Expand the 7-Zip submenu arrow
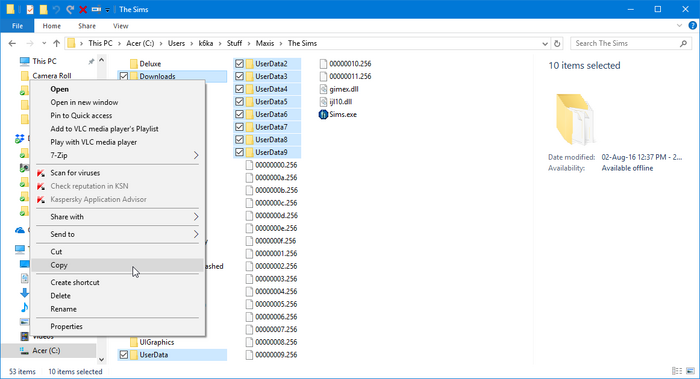 (196, 155)
